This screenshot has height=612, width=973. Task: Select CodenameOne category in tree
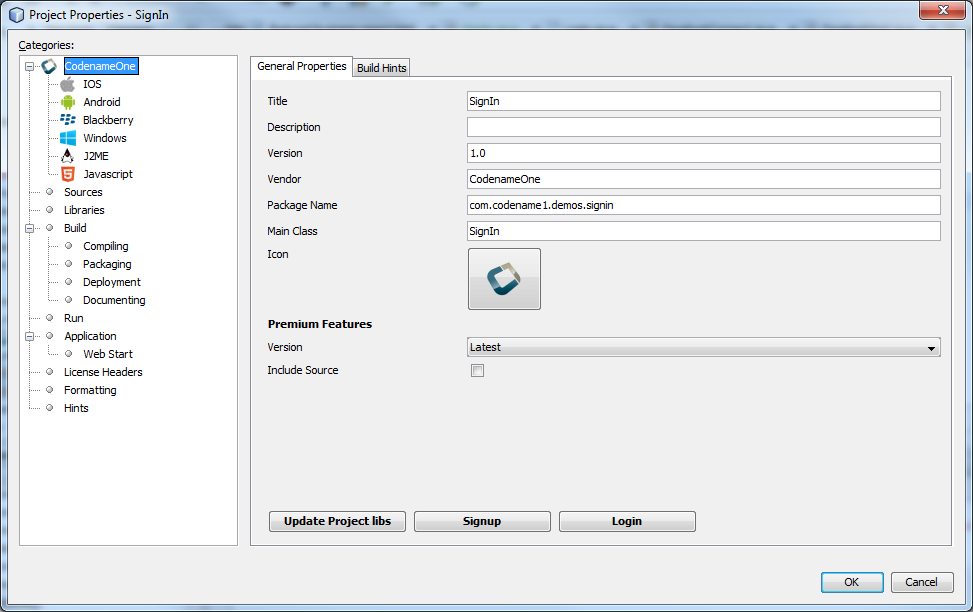(101, 66)
